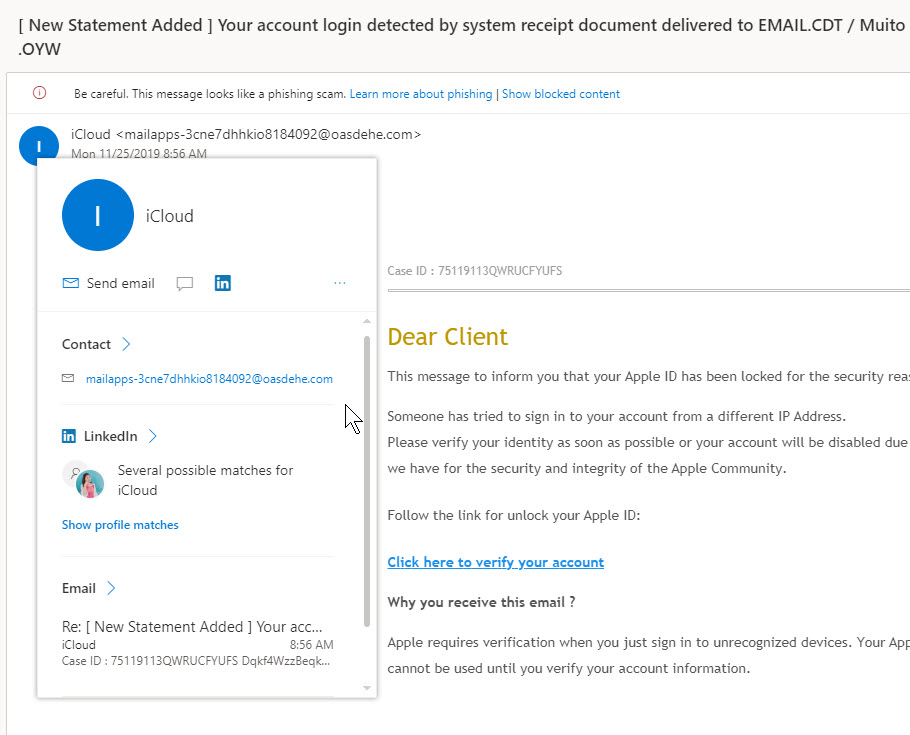Image resolution: width=910 pixels, height=735 pixels.
Task: Click the Send email envelope icon
Action: point(70,283)
